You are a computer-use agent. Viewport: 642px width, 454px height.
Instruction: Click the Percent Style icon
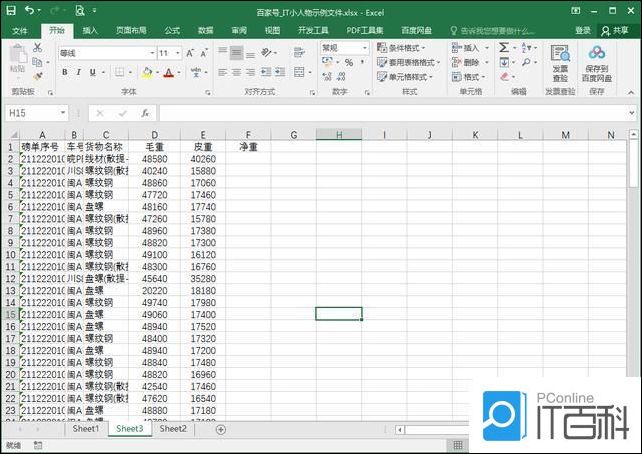point(349,63)
